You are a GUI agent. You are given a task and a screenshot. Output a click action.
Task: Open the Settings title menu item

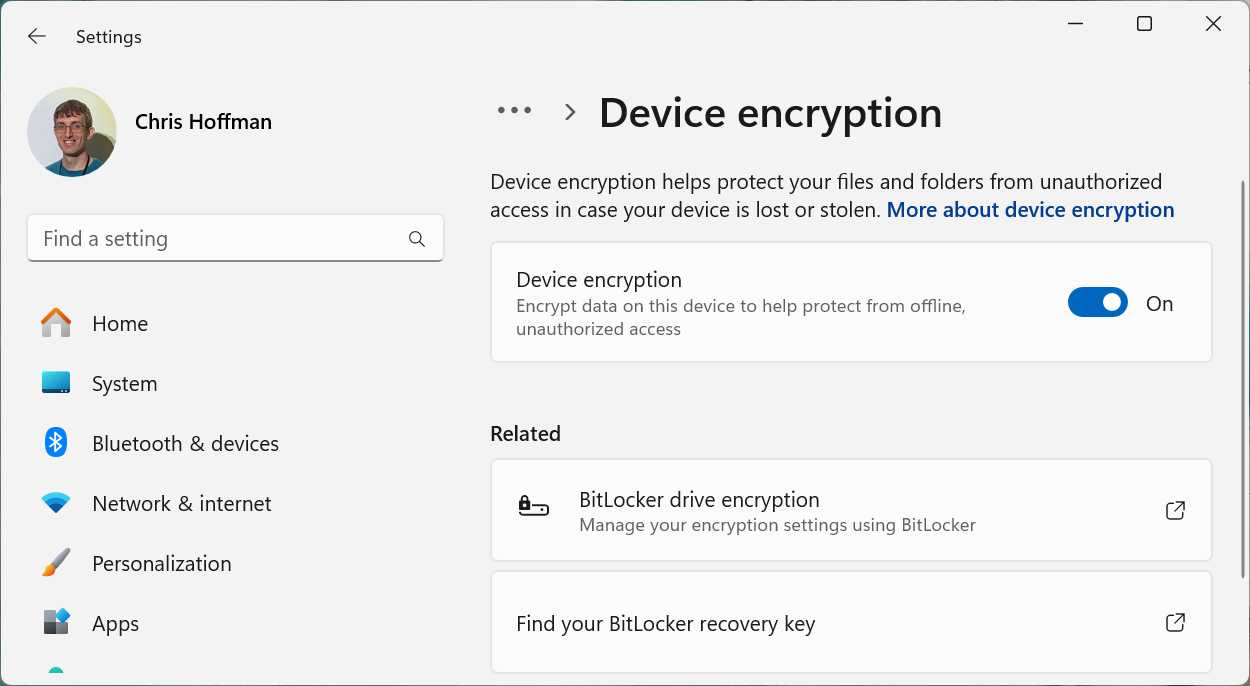[x=108, y=36]
